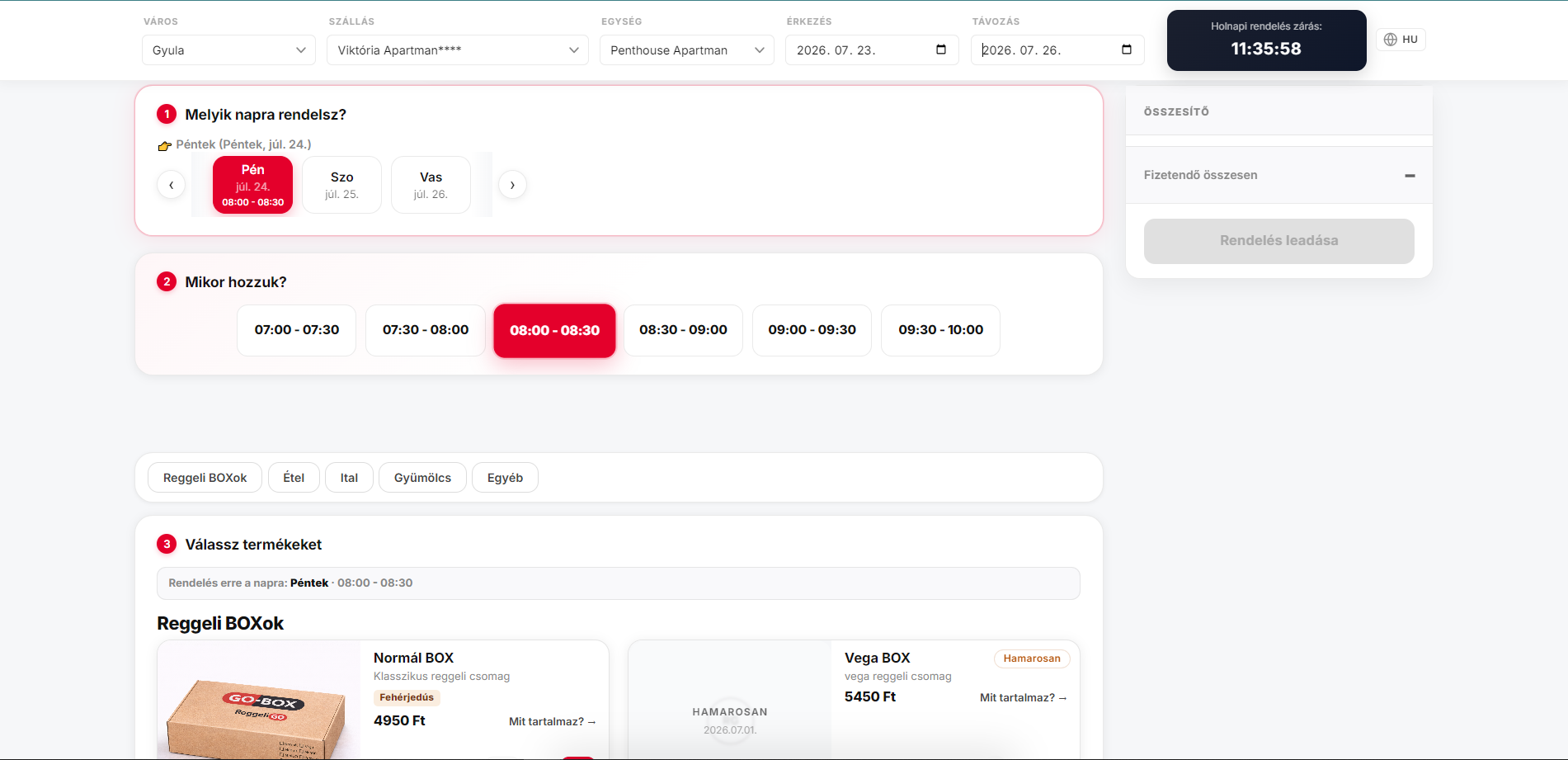The height and width of the screenshot is (760, 1568).
Task: Click the Melyik napra rendelsz? heading
Action: click(266, 115)
